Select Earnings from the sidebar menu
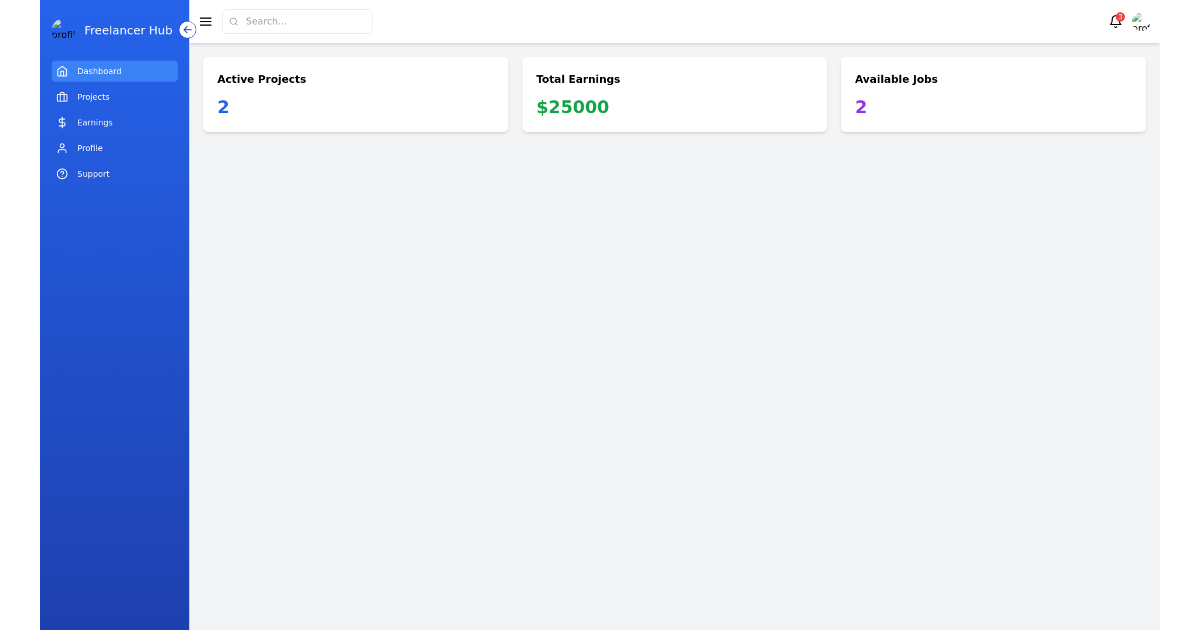 (x=95, y=122)
